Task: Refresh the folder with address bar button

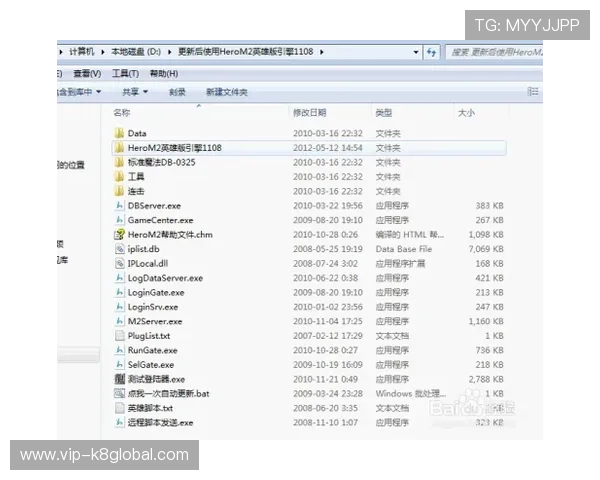Action: [432, 52]
